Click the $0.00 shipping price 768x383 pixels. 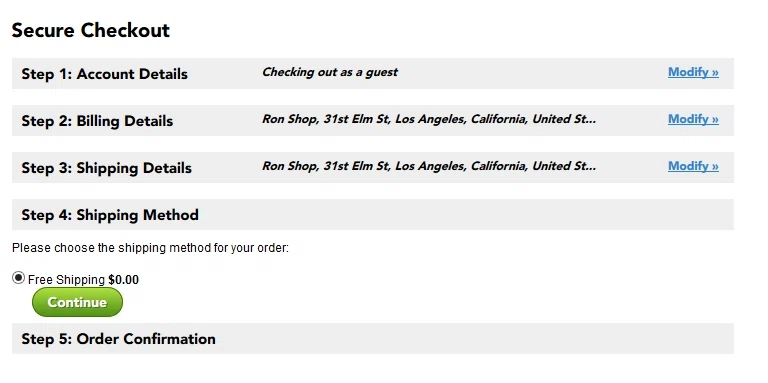tap(123, 280)
